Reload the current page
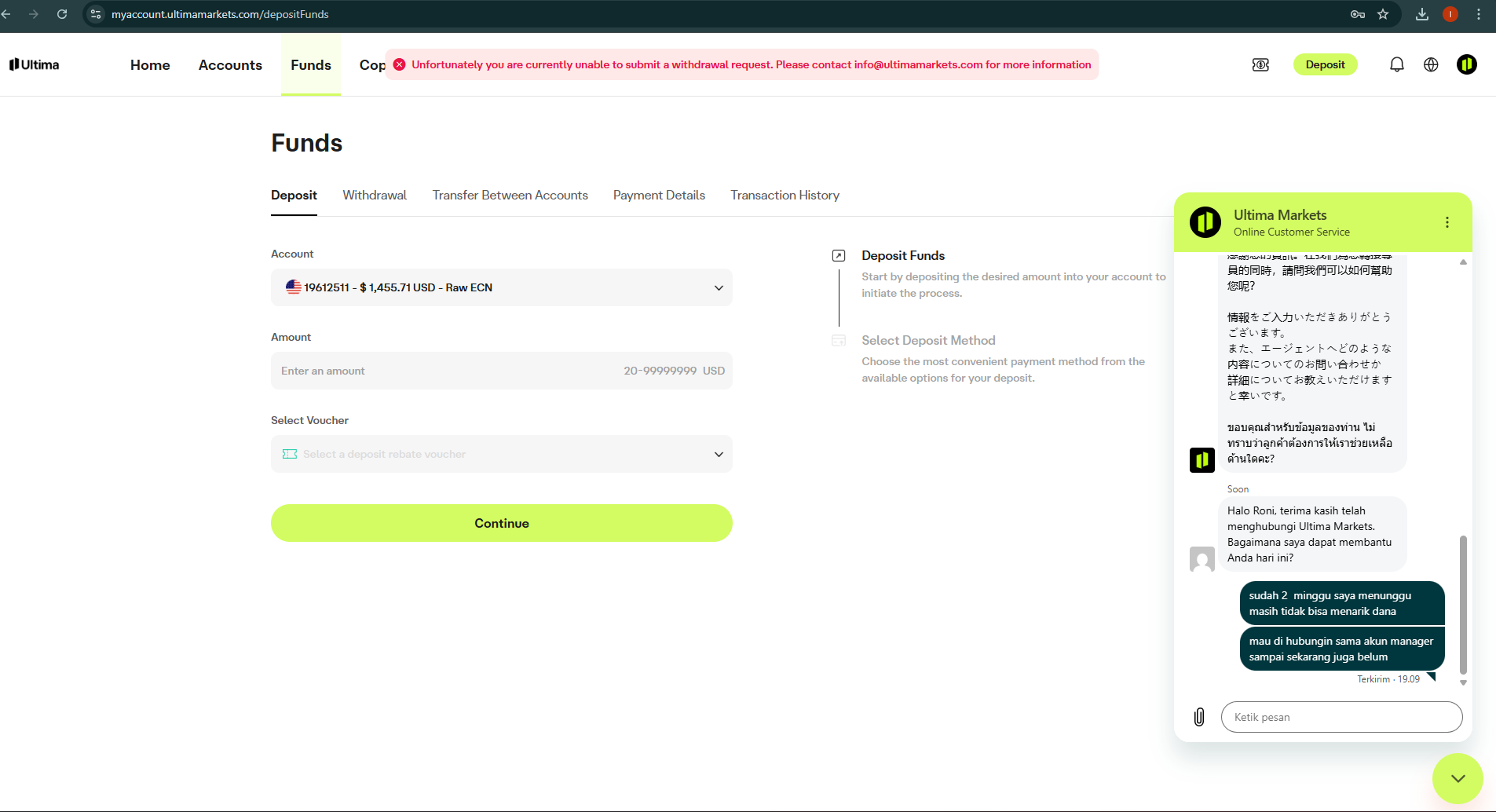 [62, 14]
